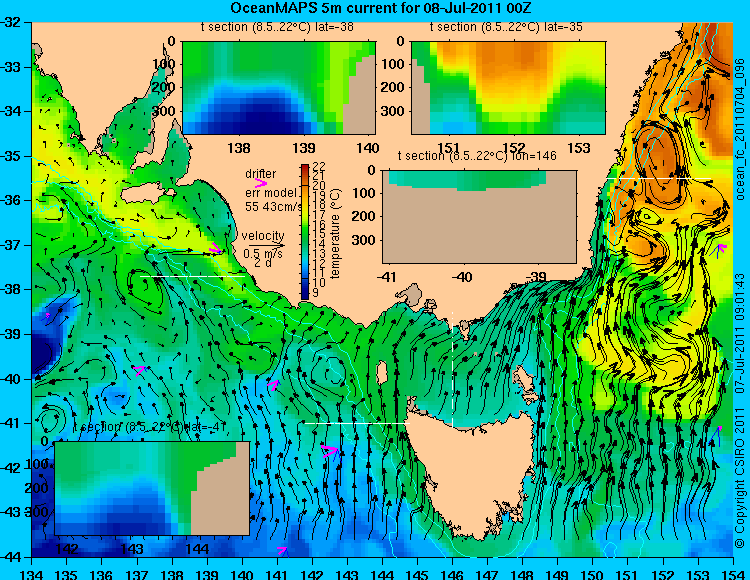750x580 pixels.
Task: Open the lon=146 temperature section plot
Action: pyautogui.click(x=479, y=216)
